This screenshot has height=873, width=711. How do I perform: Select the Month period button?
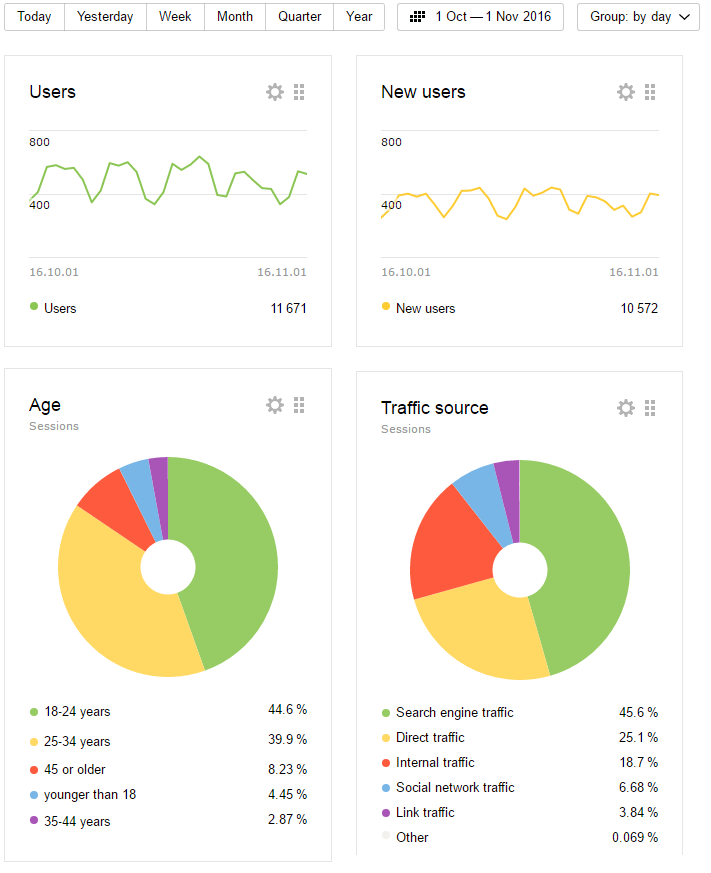235,17
